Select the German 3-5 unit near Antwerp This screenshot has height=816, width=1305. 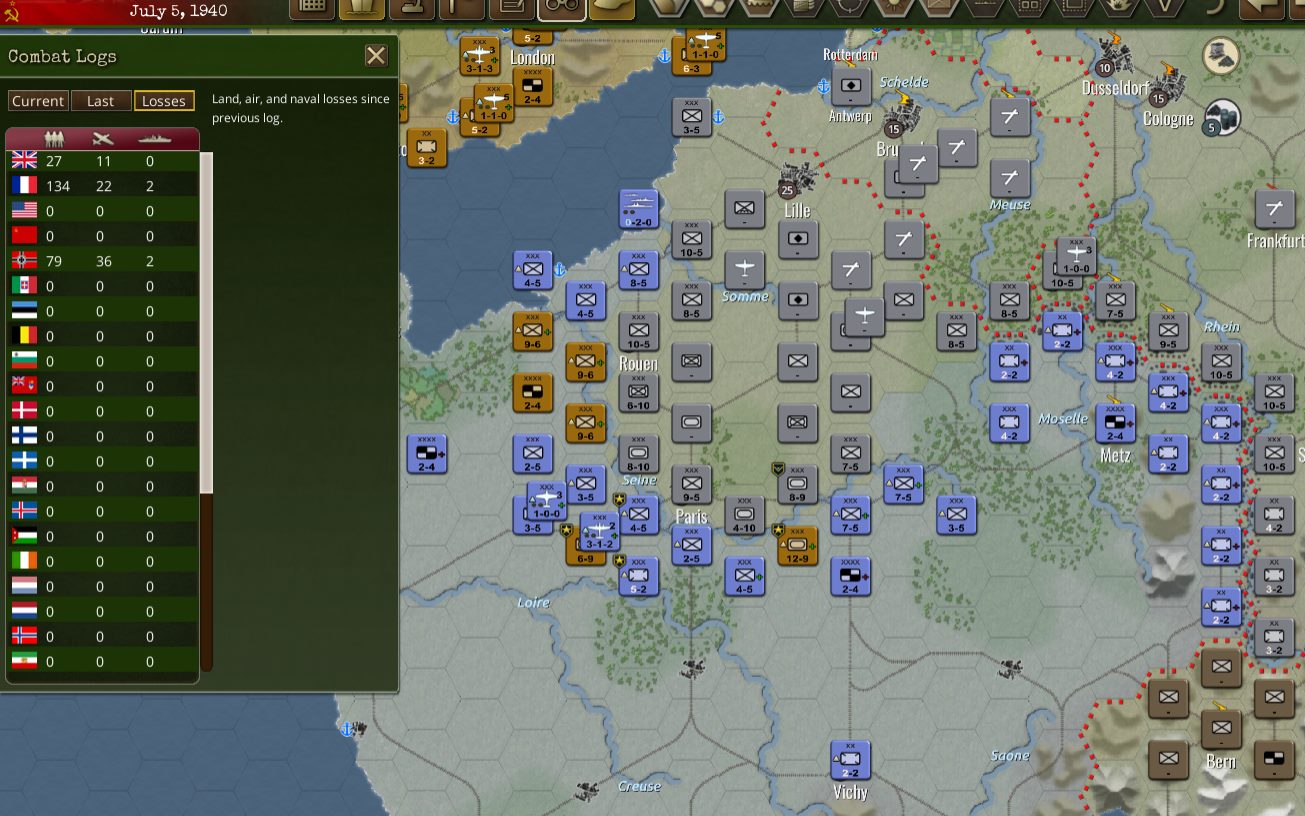[692, 117]
